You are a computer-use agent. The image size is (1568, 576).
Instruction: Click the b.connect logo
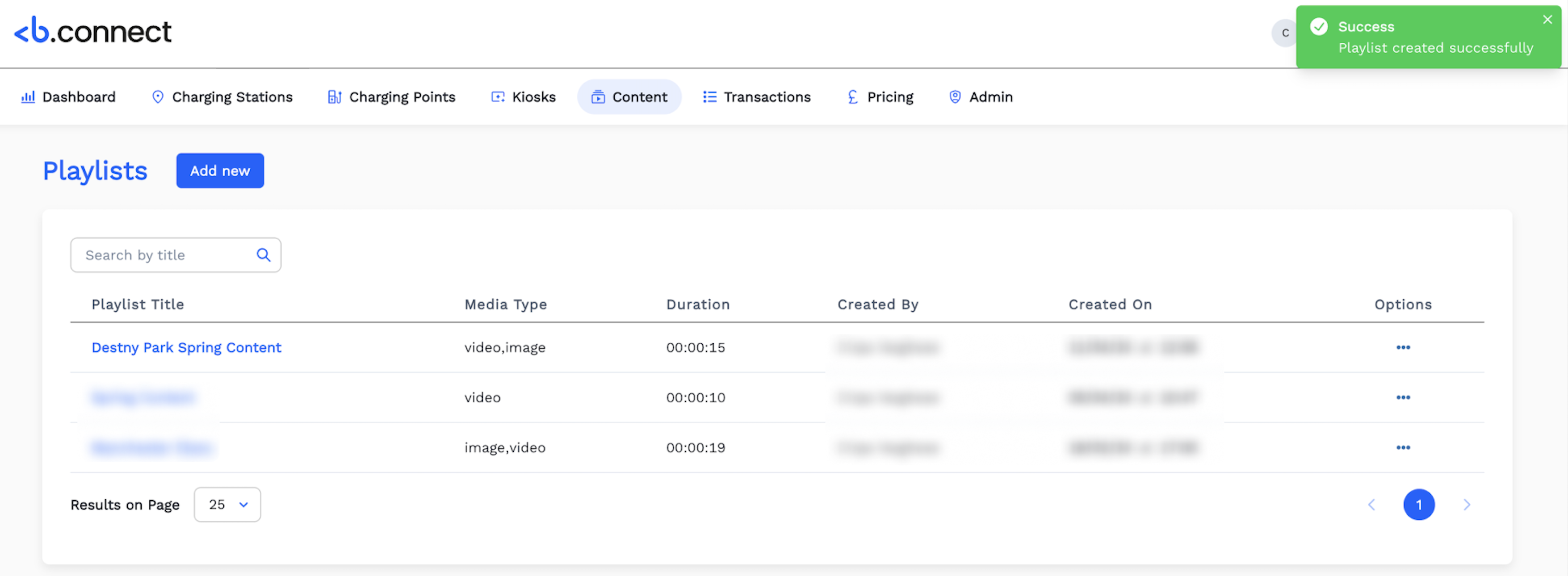coord(92,31)
